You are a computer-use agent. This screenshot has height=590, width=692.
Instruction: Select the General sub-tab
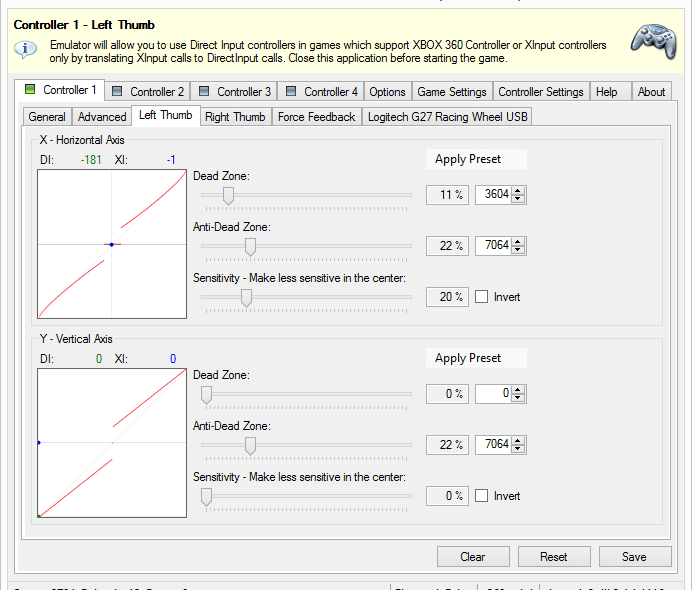tap(47, 116)
